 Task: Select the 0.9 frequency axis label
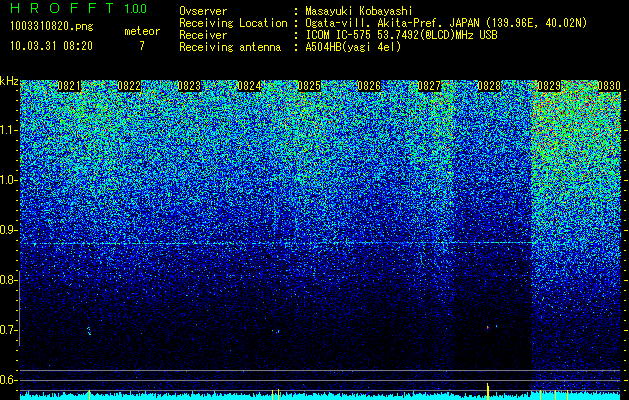8,230
